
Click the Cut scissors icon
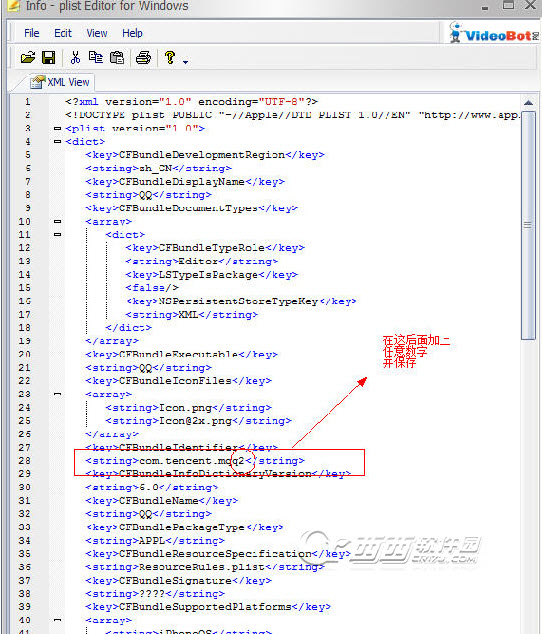[x=75, y=57]
